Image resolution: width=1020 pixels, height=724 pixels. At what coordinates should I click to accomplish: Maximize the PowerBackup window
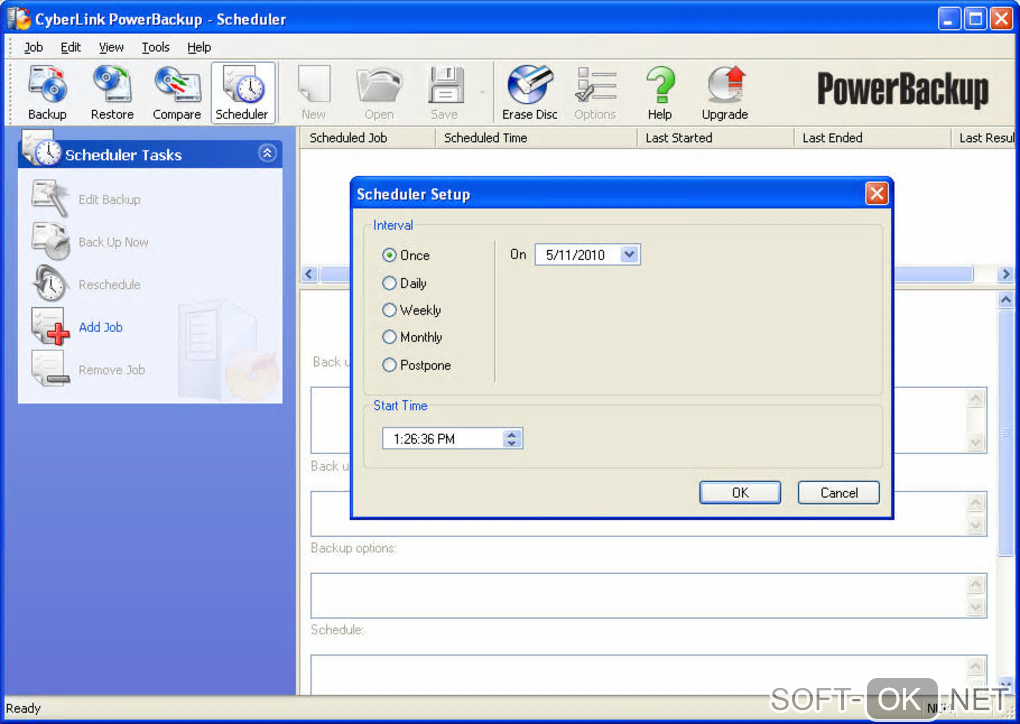(976, 18)
